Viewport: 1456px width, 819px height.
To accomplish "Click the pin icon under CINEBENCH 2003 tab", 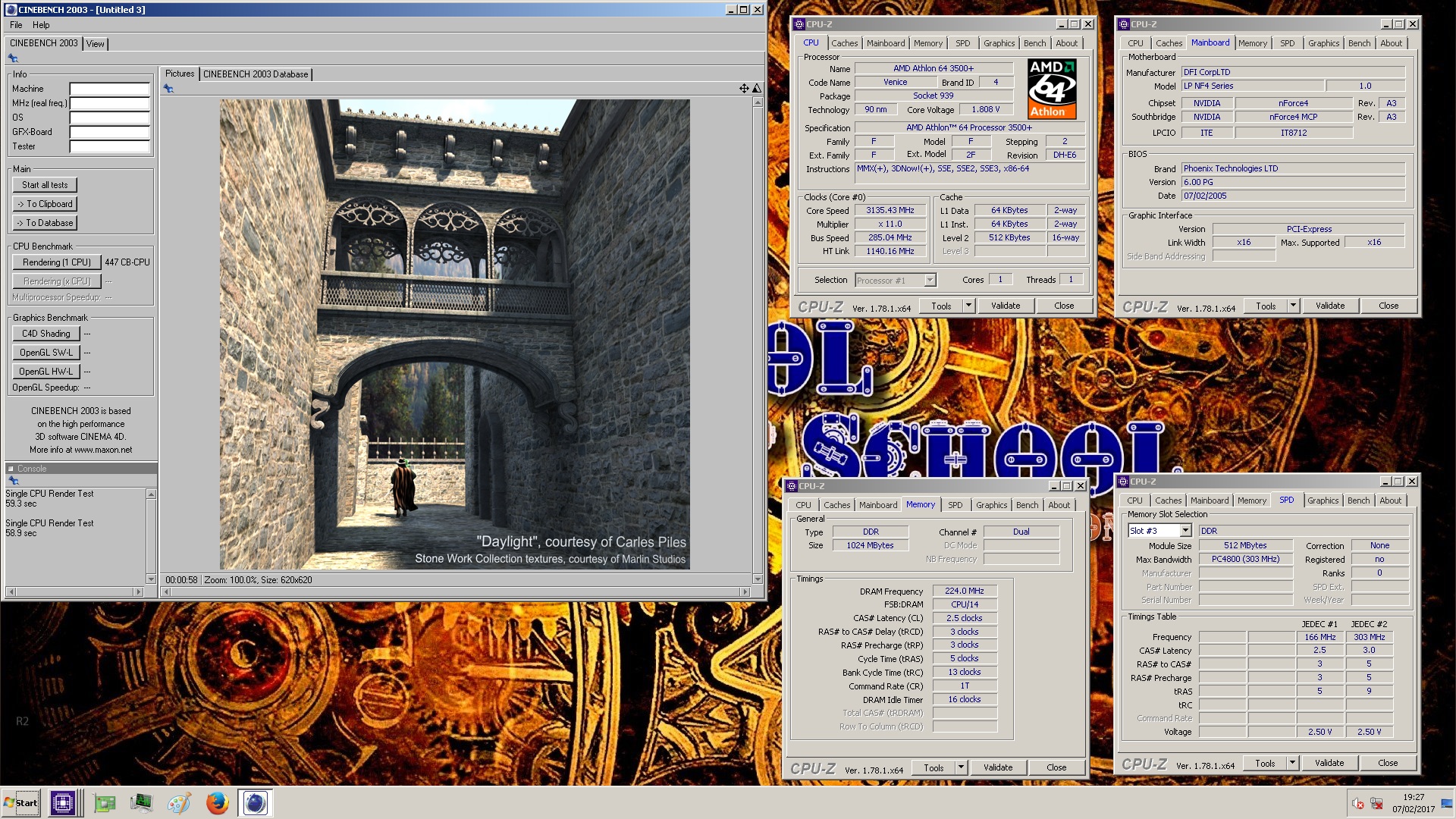I will 13,58.
